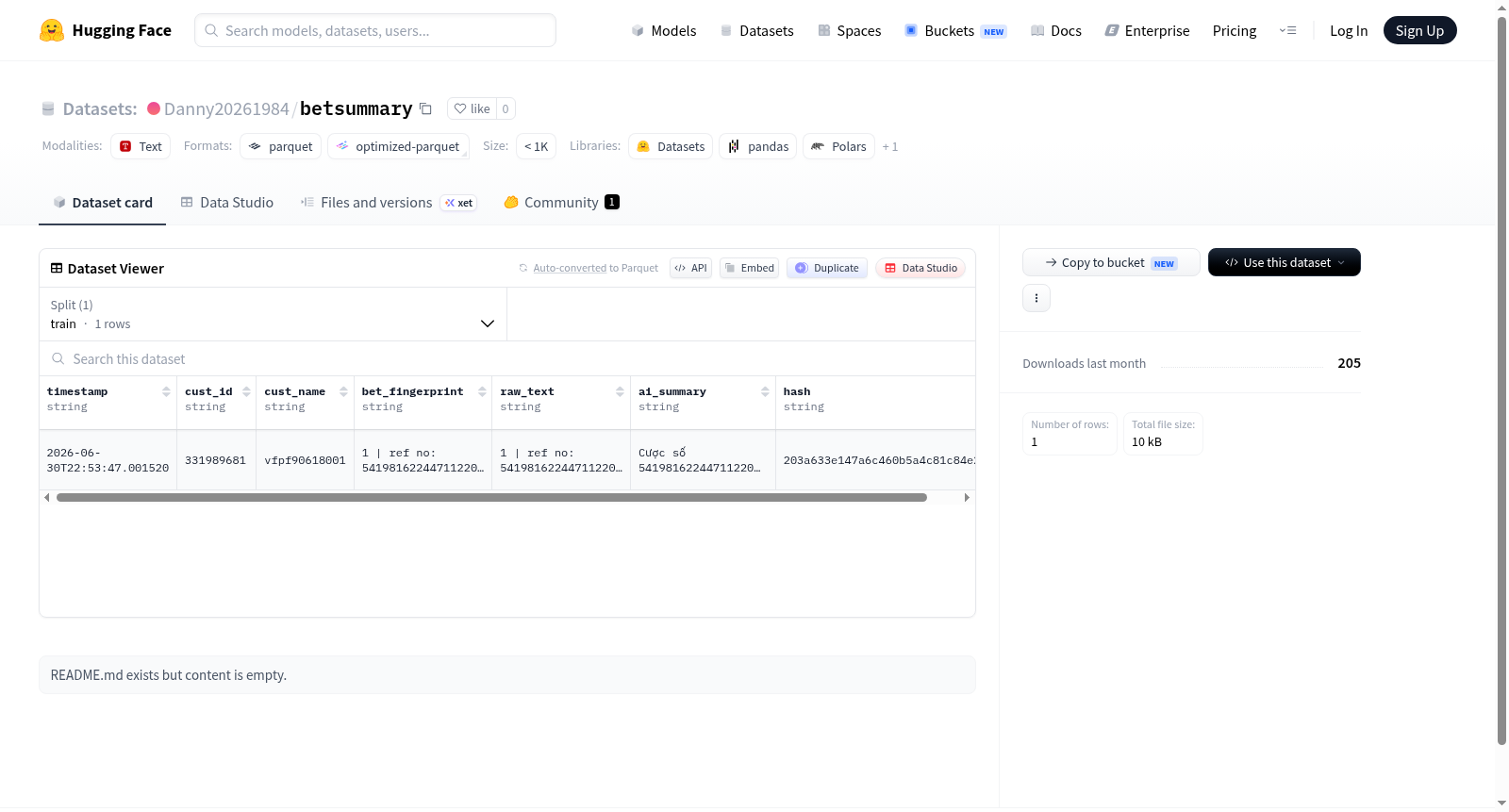
Task: Click the pandas library tag
Action: tap(758, 146)
